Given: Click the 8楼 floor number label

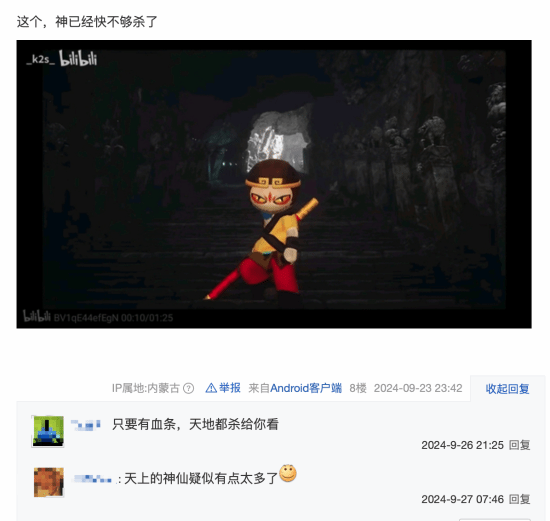Looking at the screenshot, I should [x=358, y=388].
